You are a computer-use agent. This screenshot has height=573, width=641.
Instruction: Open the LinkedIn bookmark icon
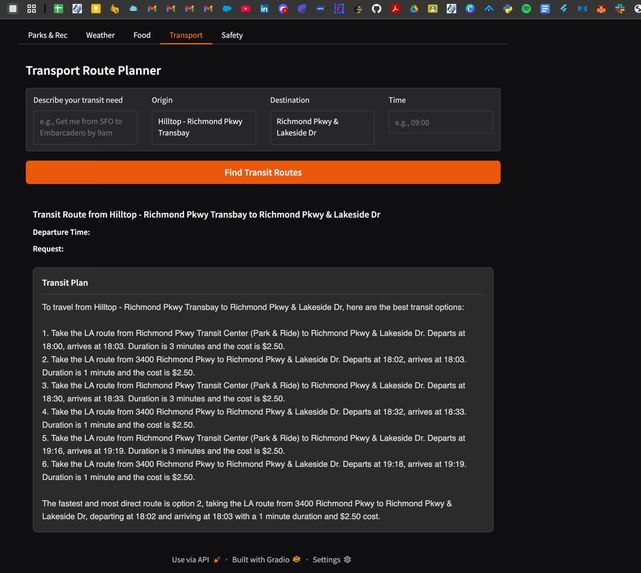tap(264, 9)
